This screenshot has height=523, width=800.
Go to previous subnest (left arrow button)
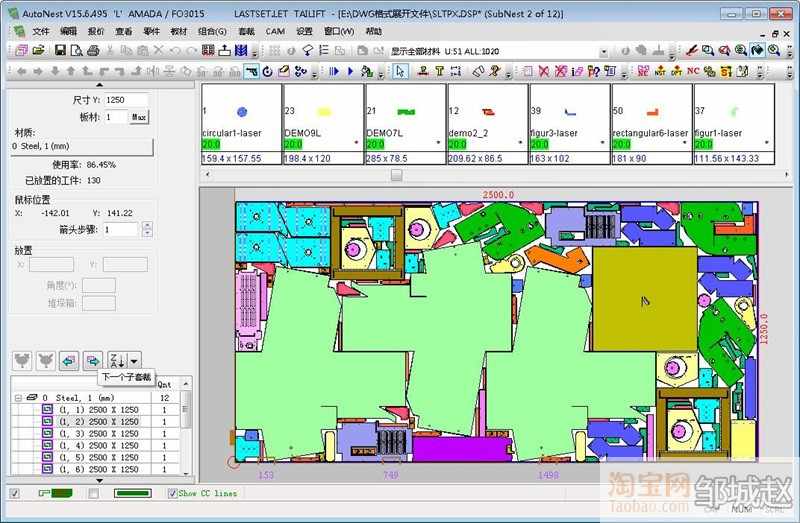click(69, 361)
